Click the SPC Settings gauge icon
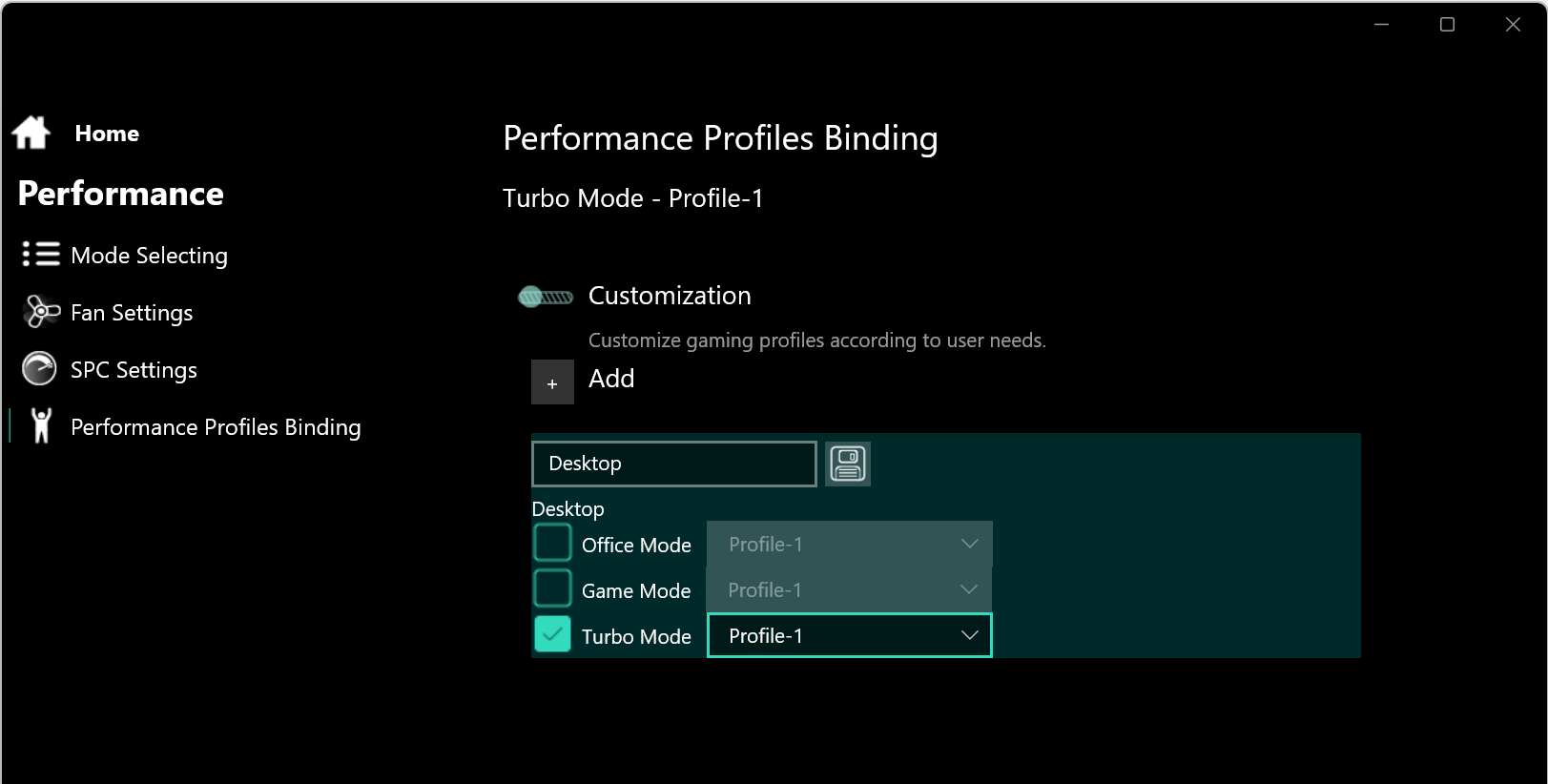The image size is (1548, 784). 39,368
